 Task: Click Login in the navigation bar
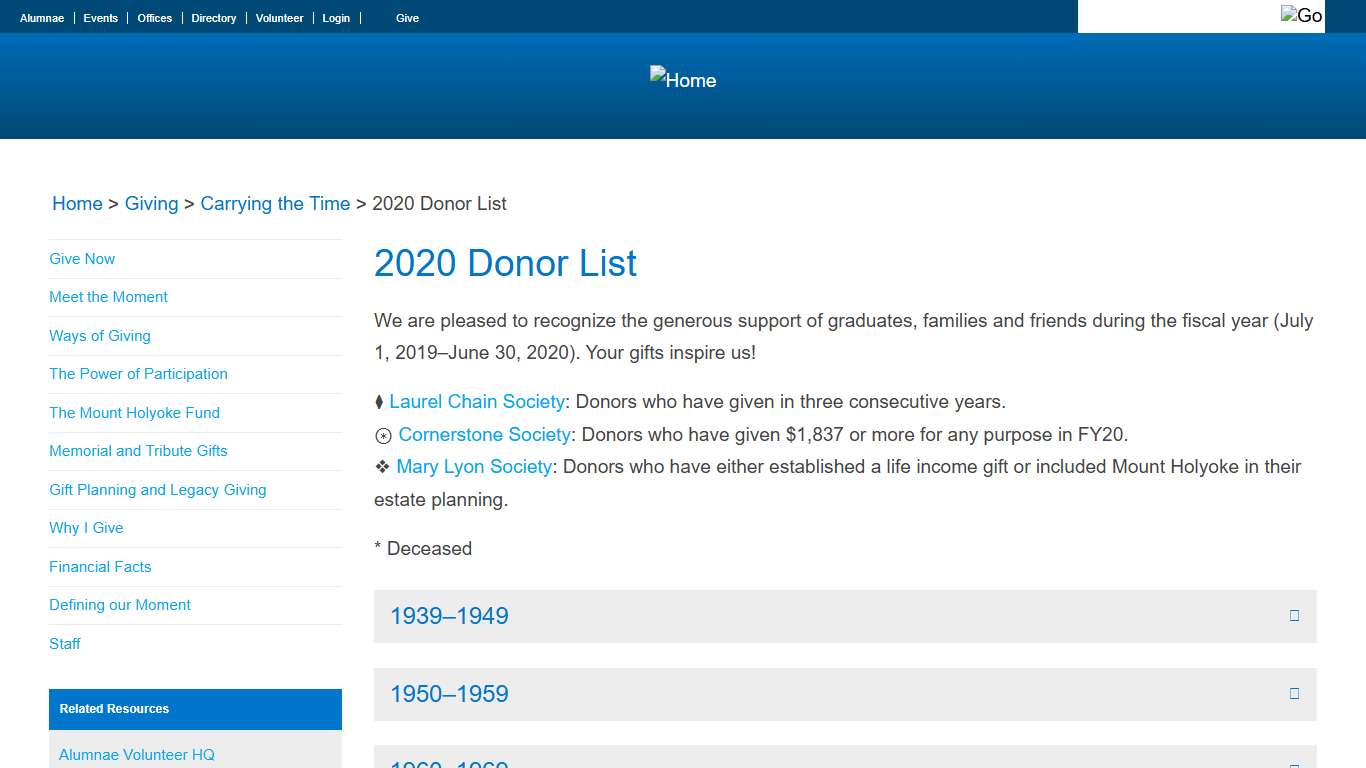point(335,17)
